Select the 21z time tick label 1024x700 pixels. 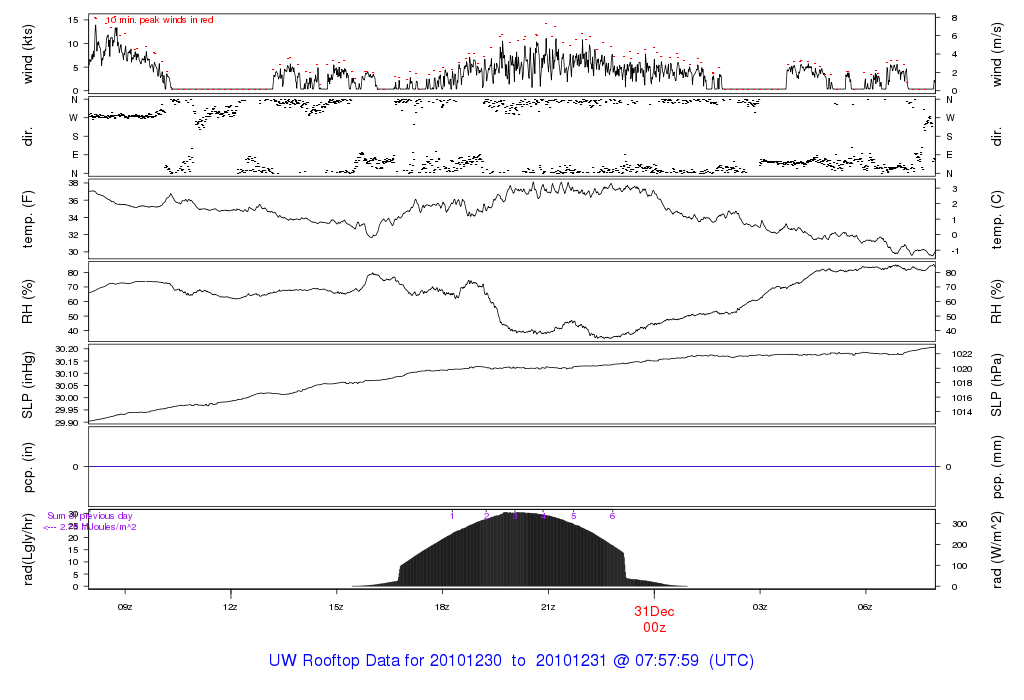point(548,606)
